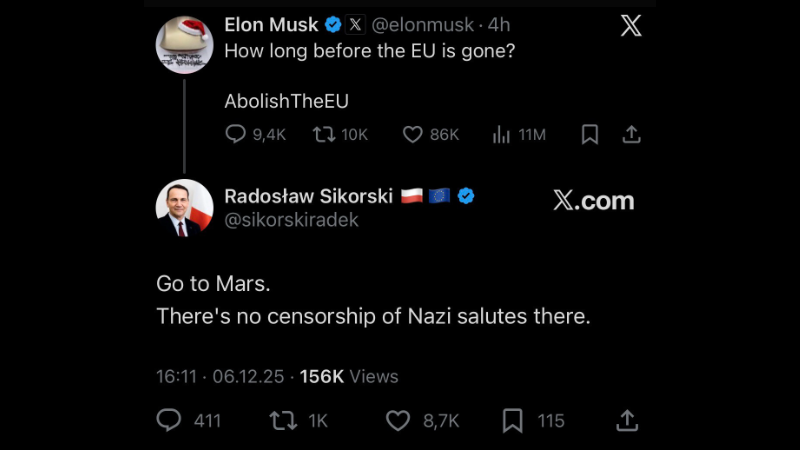Click the X logo in top right
Image resolution: width=800 pixels, height=450 pixels.
(x=631, y=26)
